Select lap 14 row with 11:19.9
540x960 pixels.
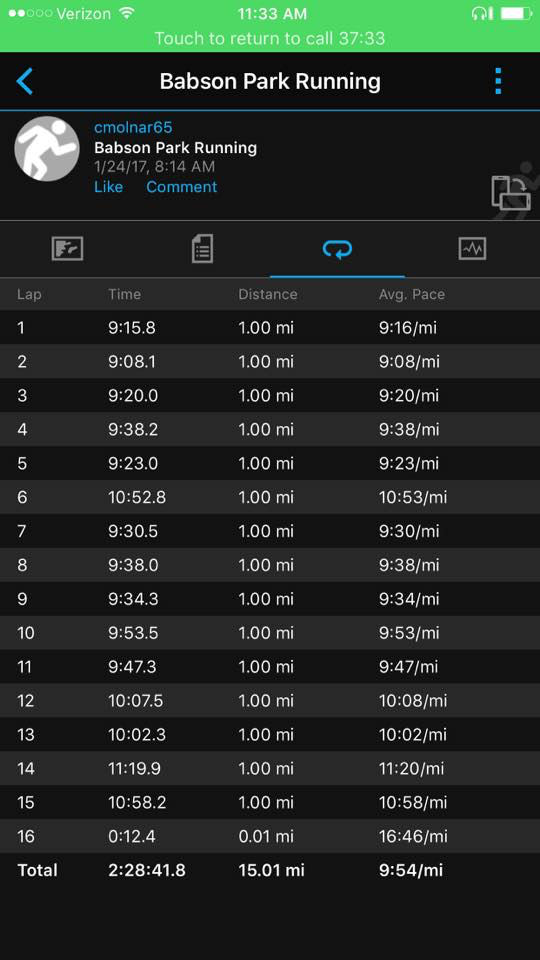pyautogui.click(x=270, y=768)
